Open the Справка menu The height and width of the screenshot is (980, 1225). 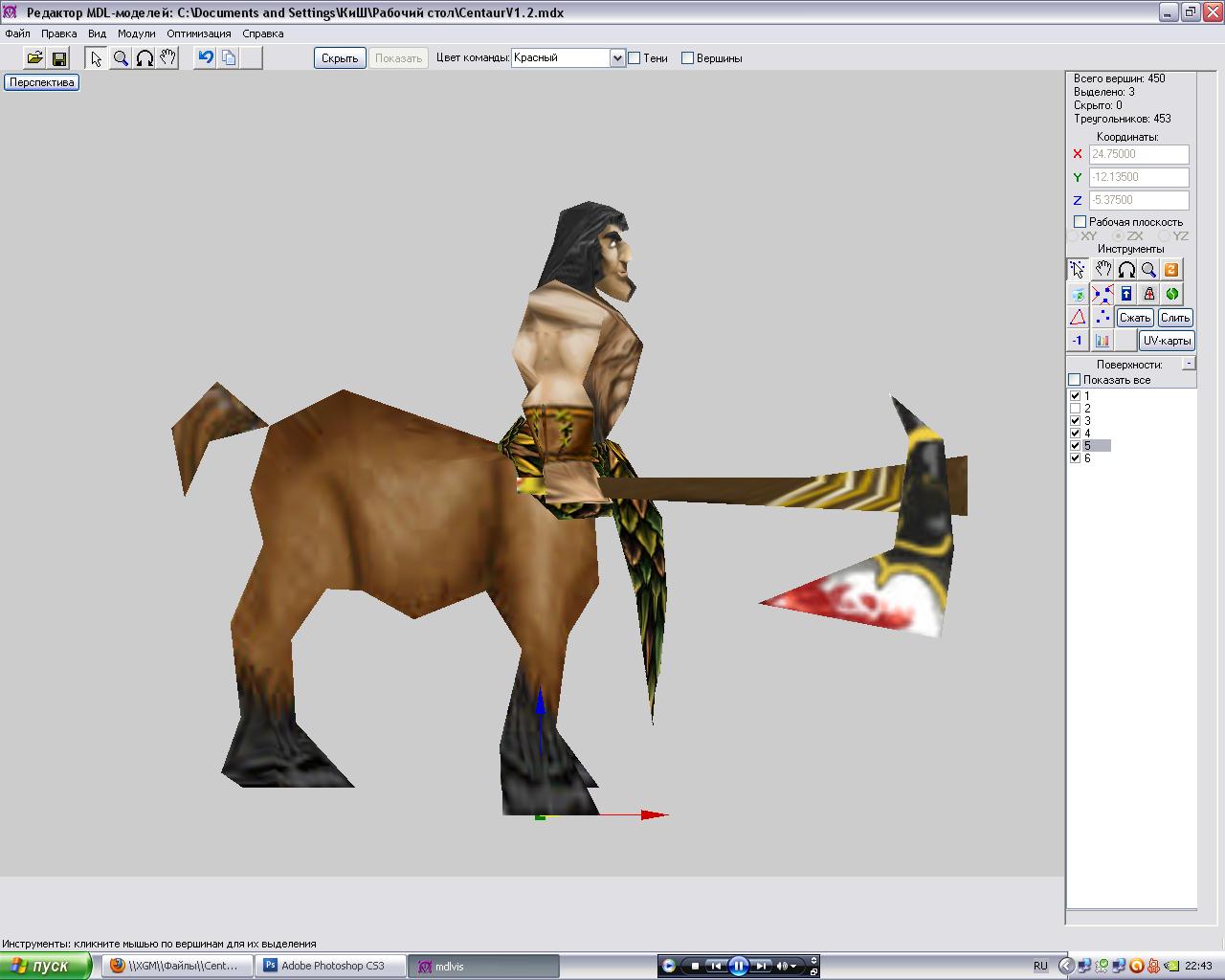263,33
